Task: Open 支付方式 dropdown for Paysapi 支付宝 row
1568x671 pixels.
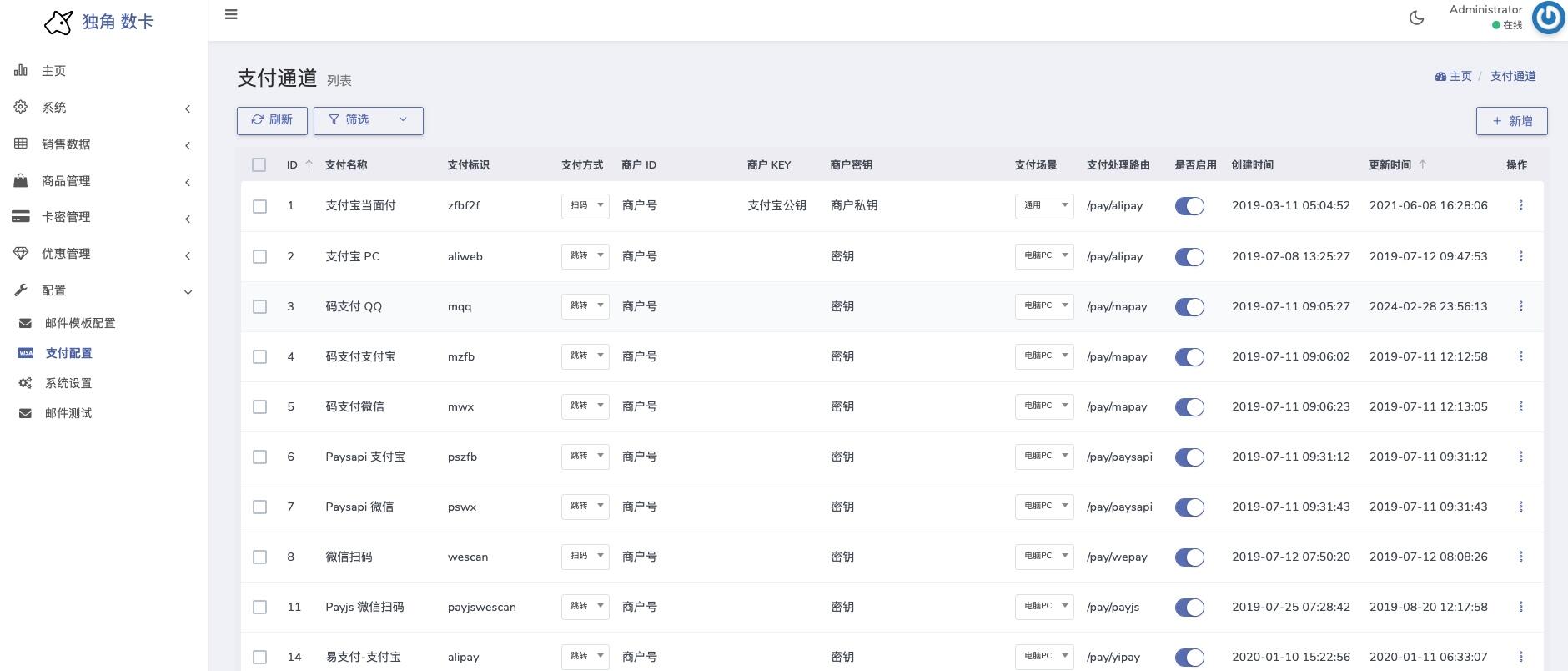Action: click(x=585, y=457)
